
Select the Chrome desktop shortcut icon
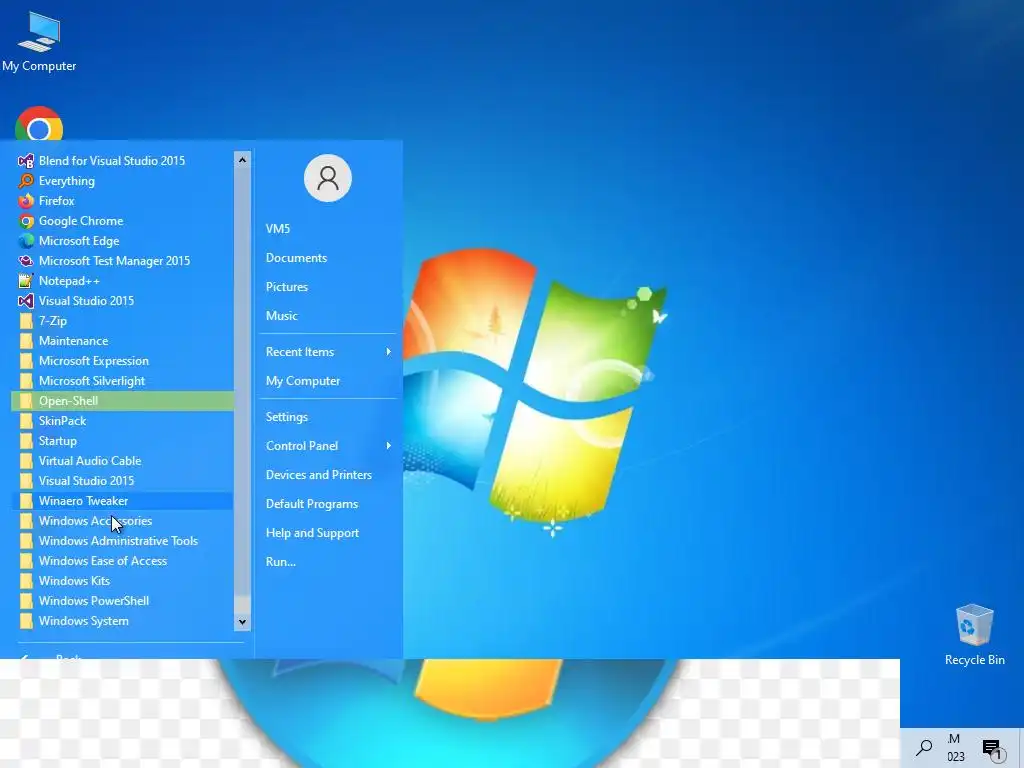pyautogui.click(x=39, y=124)
